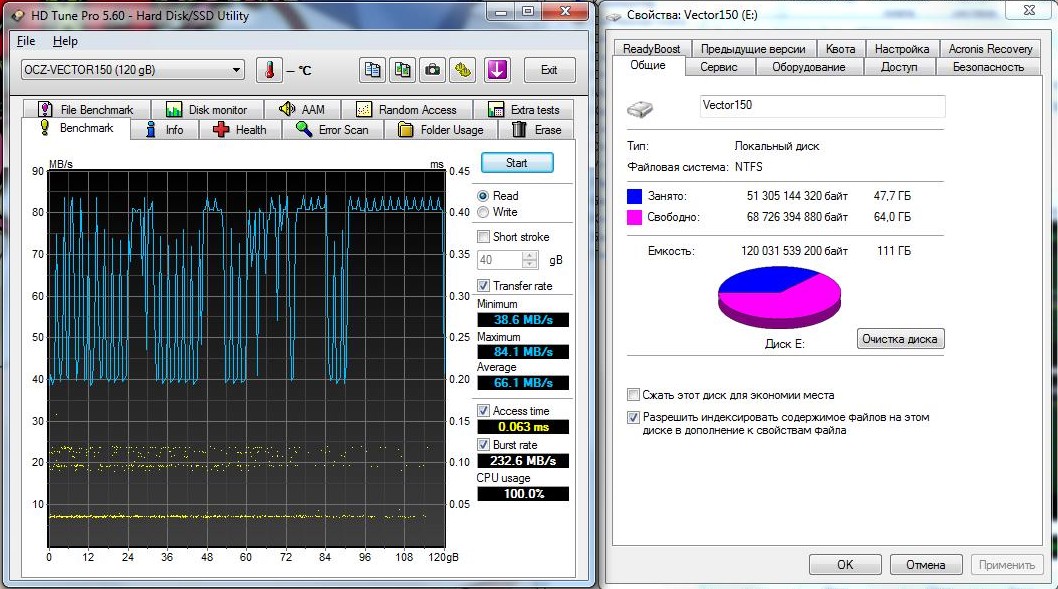Click the Vector150 volume name field
This screenshot has width=1058, height=589.
click(x=822, y=106)
